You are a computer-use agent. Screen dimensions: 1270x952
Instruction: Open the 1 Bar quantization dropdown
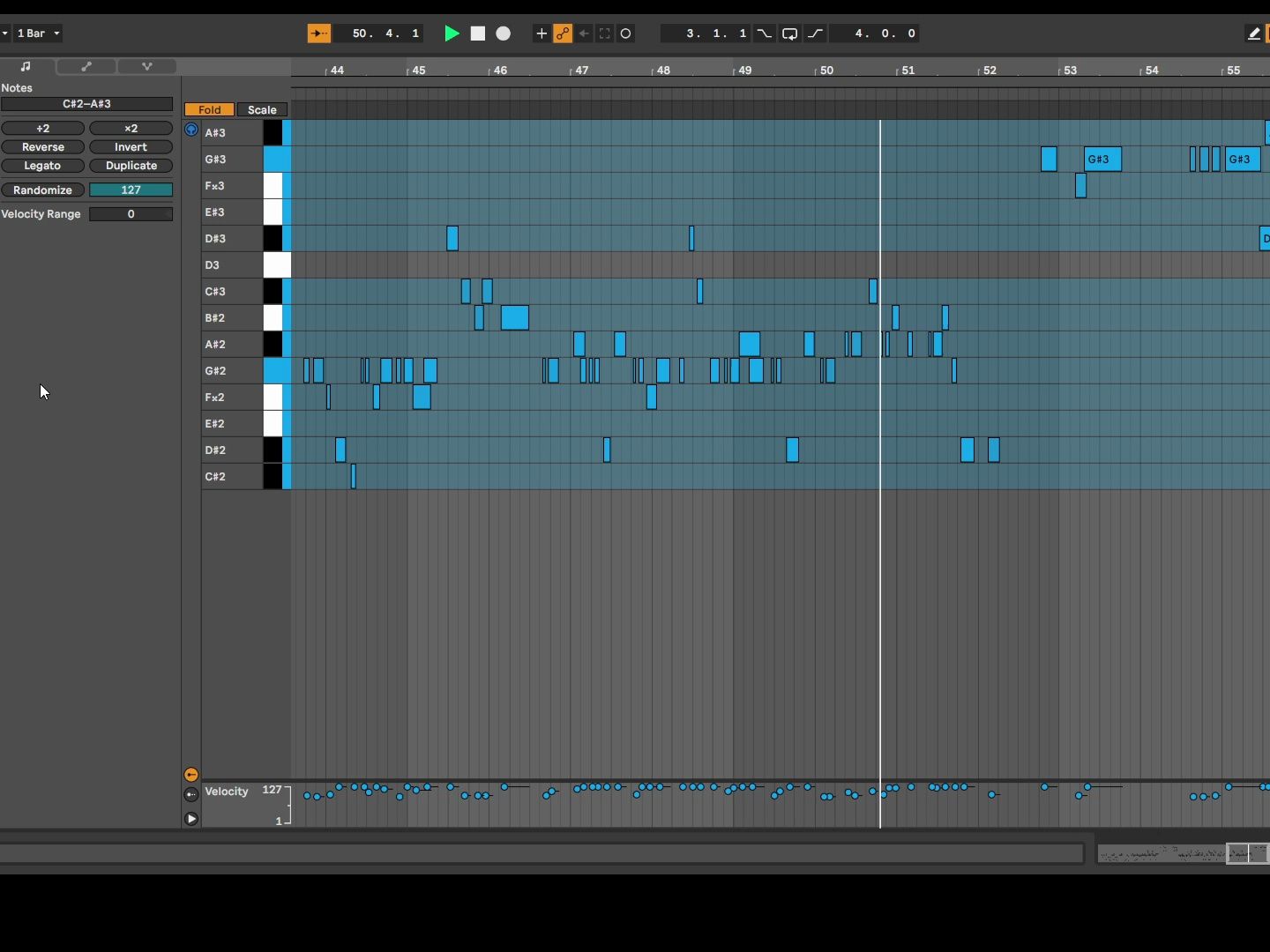(x=38, y=33)
